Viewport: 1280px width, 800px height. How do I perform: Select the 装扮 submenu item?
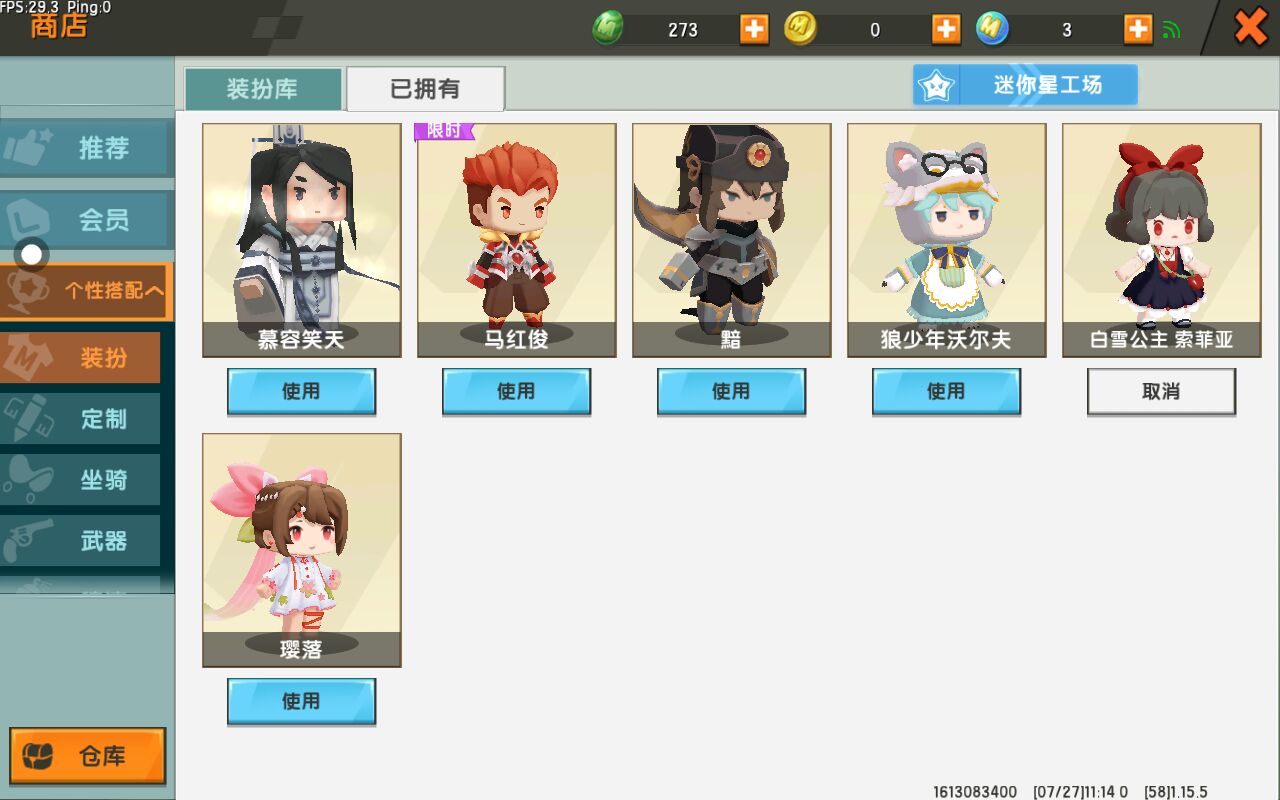pyautogui.click(x=80, y=358)
